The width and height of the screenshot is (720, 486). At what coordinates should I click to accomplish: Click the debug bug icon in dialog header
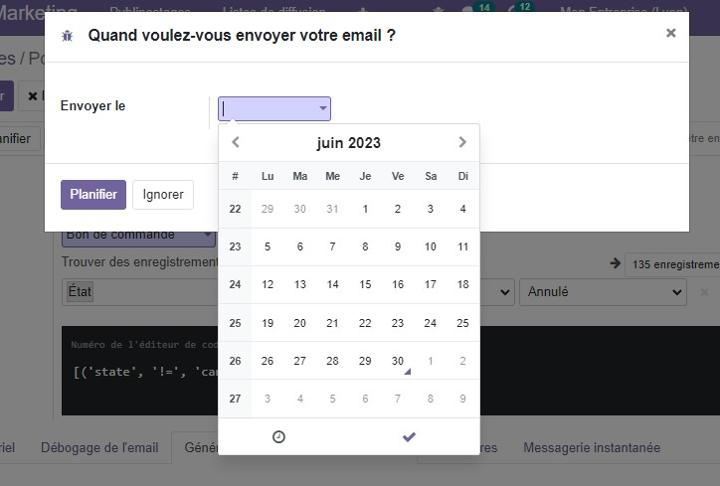(x=67, y=35)
